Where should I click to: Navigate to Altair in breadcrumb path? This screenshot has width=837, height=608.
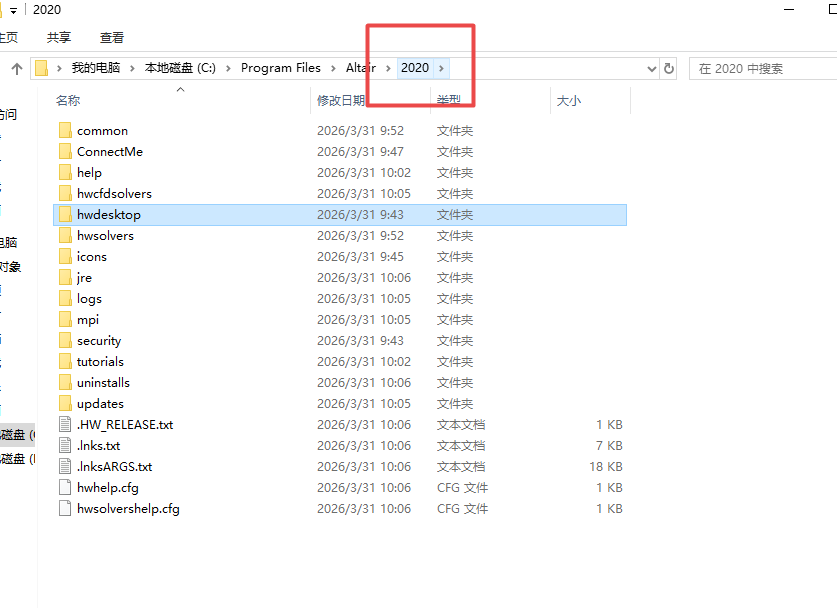[361, 69]
